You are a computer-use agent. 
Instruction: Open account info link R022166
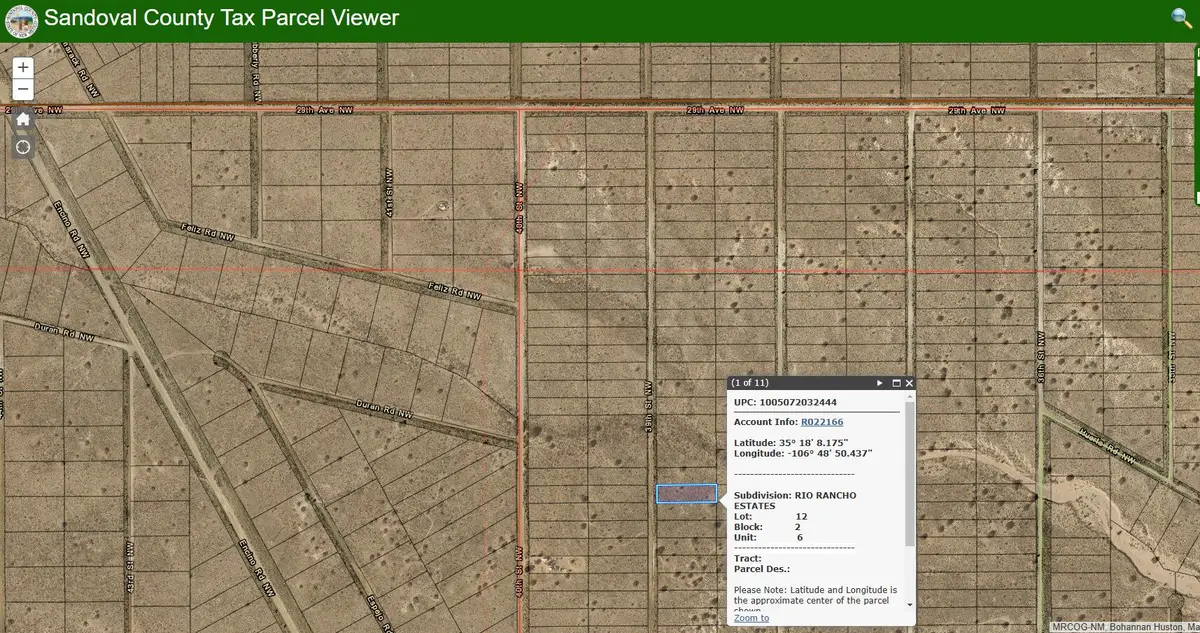point(821,421)
